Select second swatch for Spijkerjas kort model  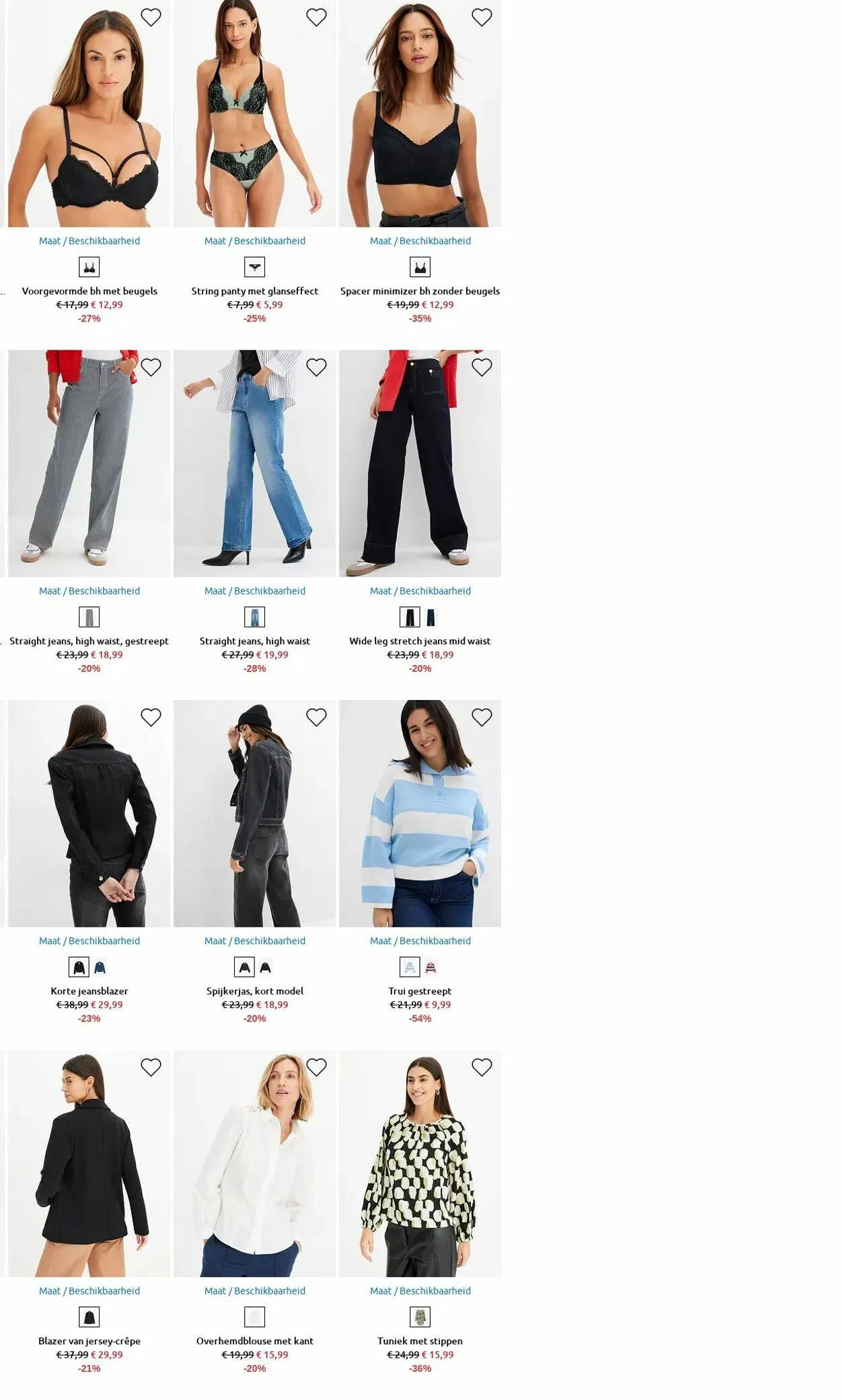[x=265, y=967]
